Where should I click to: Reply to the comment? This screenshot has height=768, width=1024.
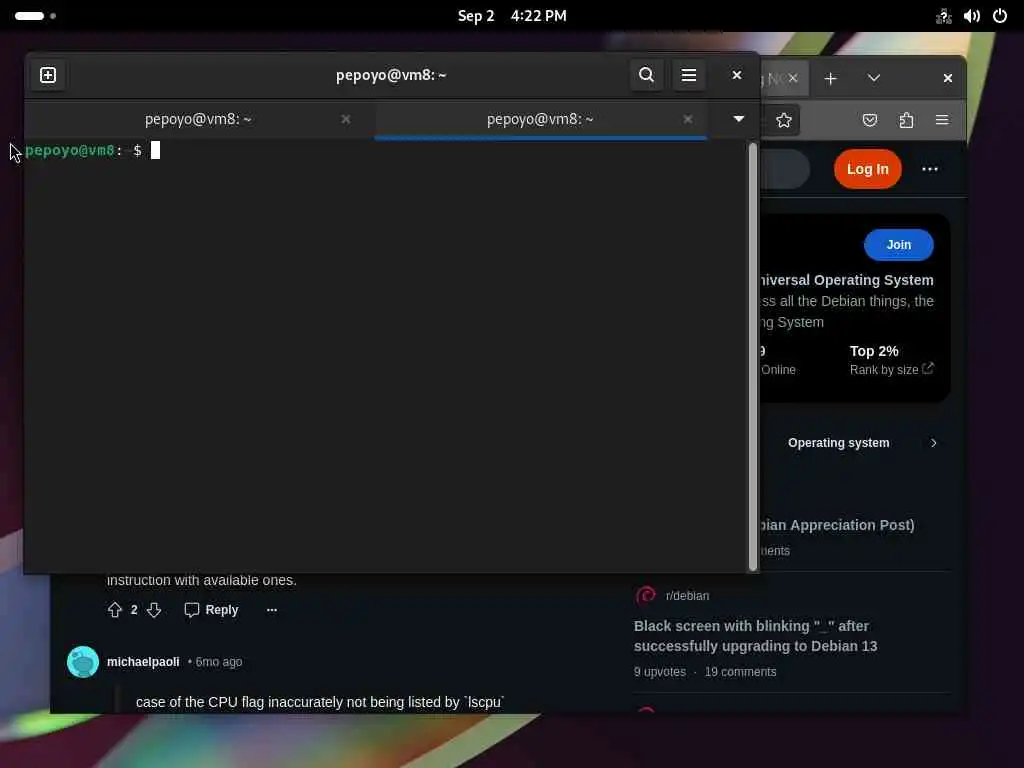(211, 610)
